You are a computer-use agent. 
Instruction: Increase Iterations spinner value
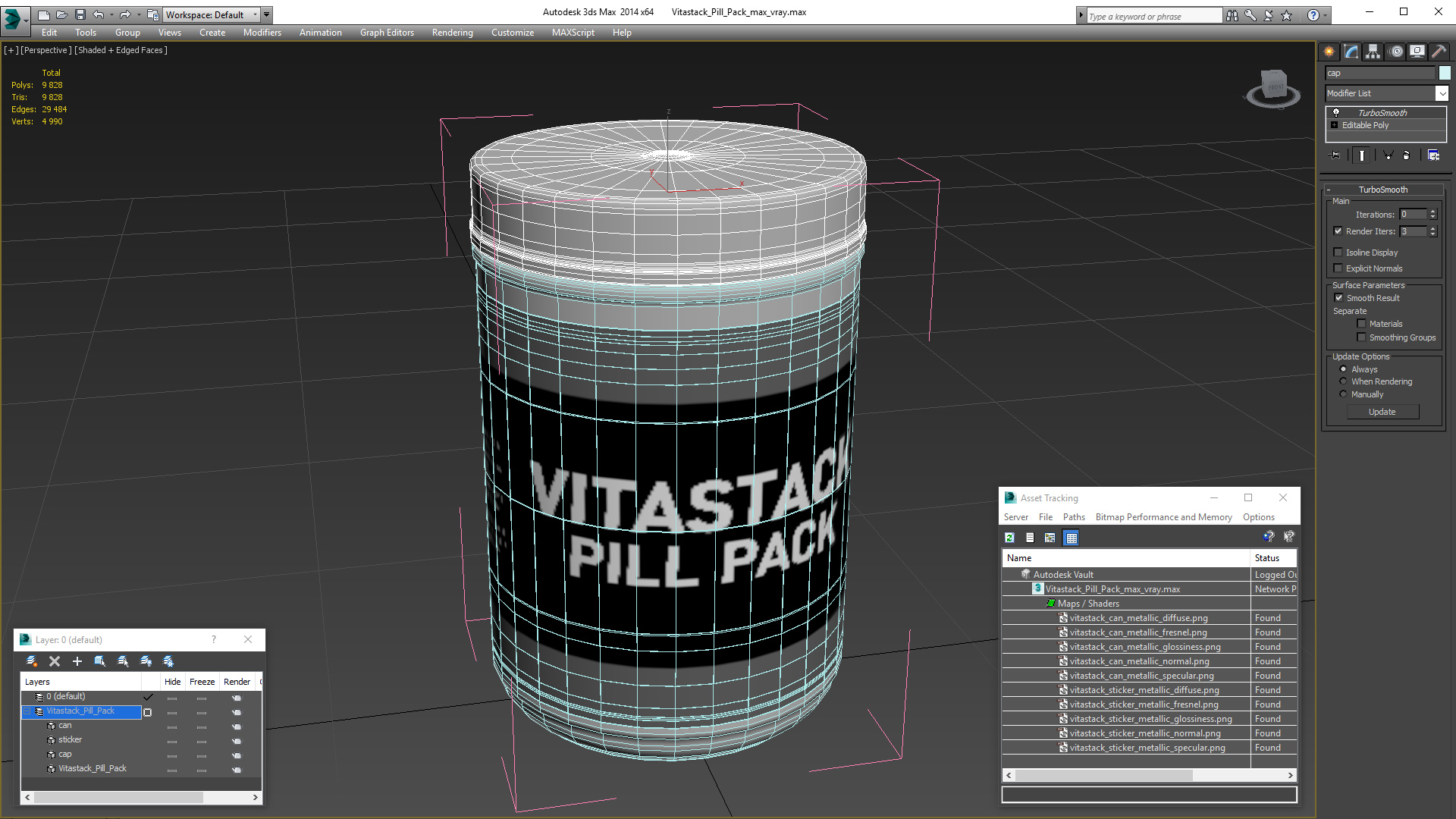tap(1433, 212)
